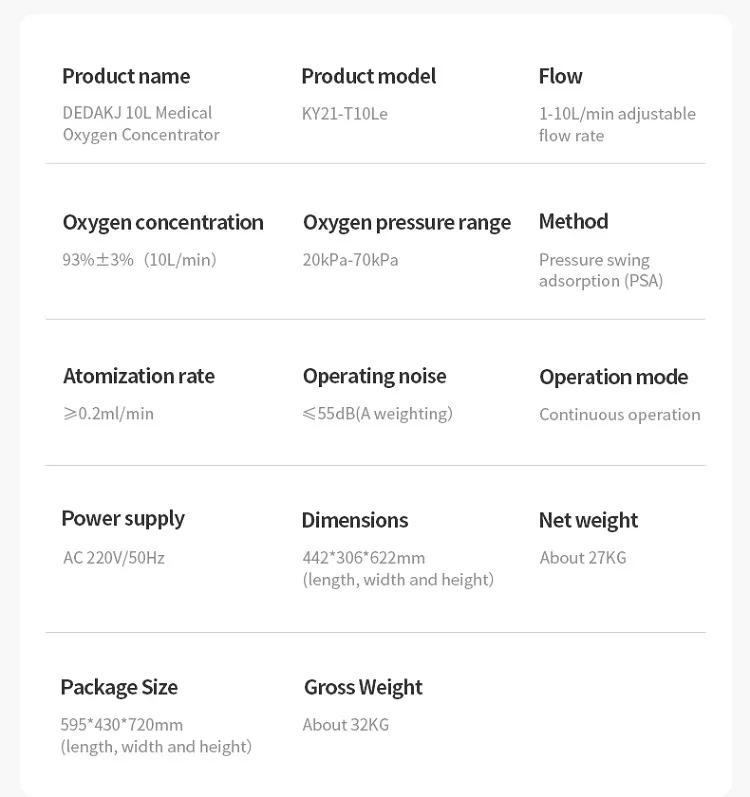This screenshot has width=750, height=797.
Task: Select model number KY21-T10Le
Action: [x=345, y=114]
